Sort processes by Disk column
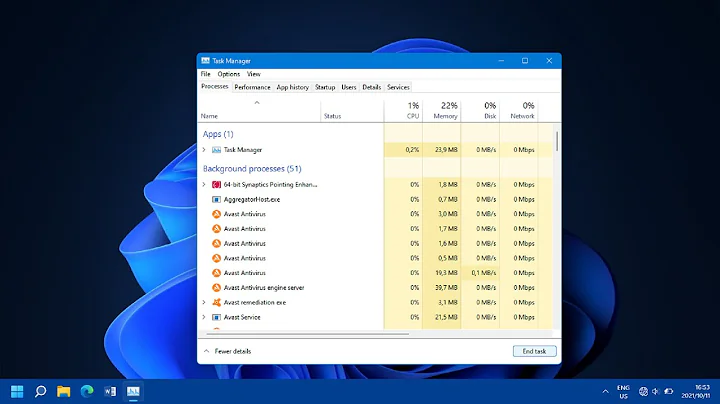The width and height of the screenshot is (720, 404). [x=480, y=111]
